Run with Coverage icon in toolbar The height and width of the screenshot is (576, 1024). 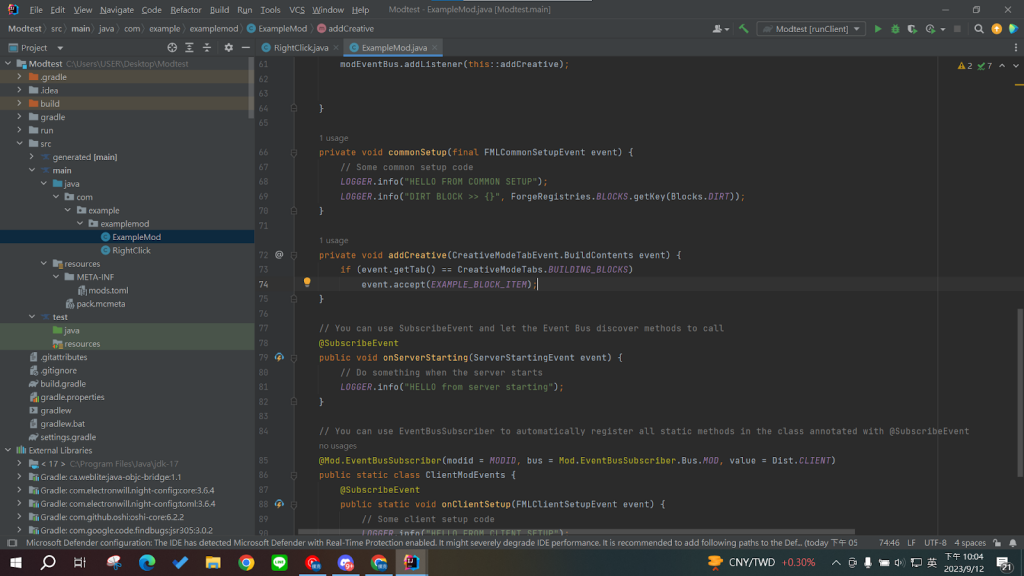912,29
